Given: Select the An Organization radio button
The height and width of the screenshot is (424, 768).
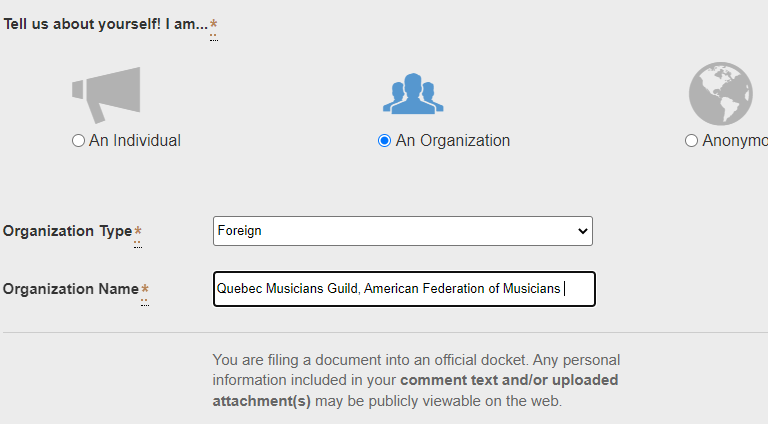Looking at the screenshot, I should (384, 141).
